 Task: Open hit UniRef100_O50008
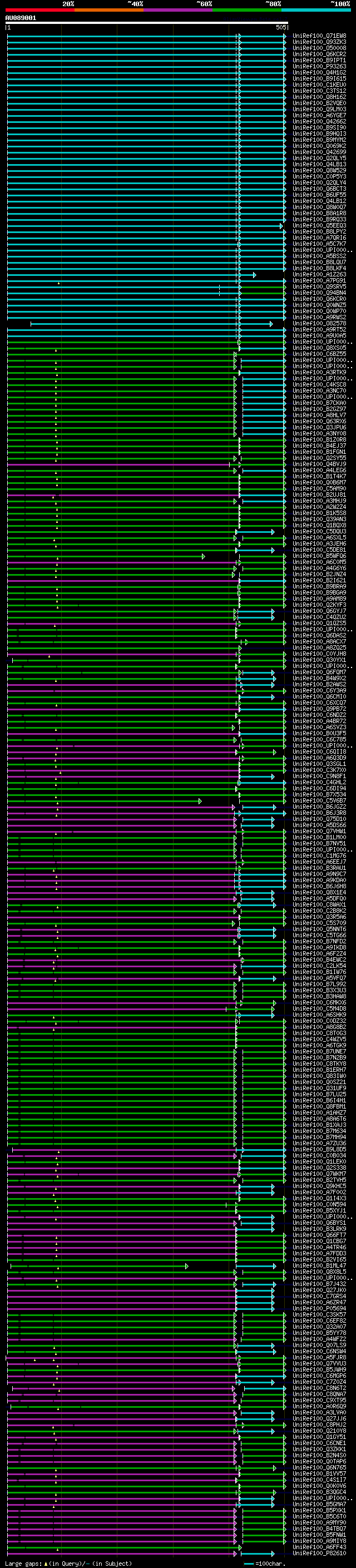[319, 48]
